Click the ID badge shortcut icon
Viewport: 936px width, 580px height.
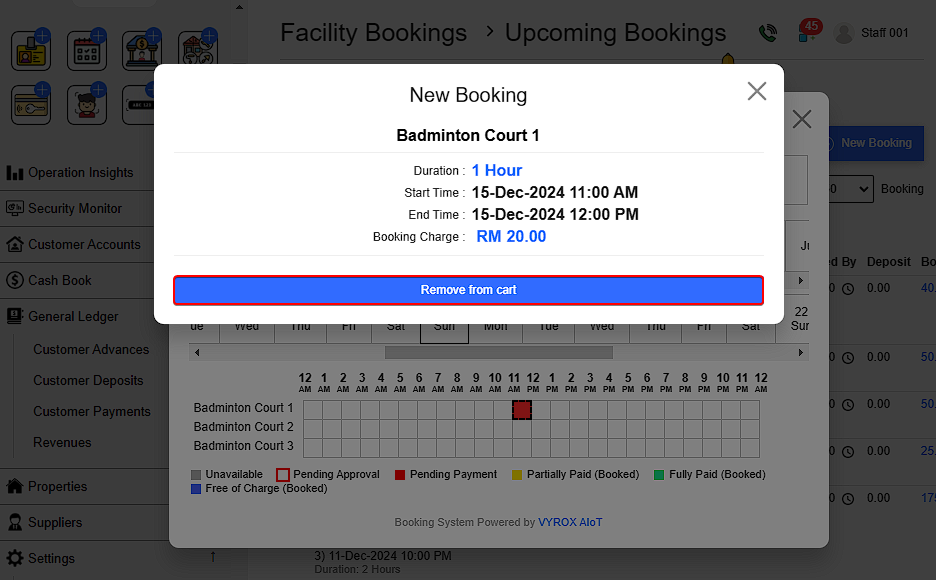pos(31,51)
